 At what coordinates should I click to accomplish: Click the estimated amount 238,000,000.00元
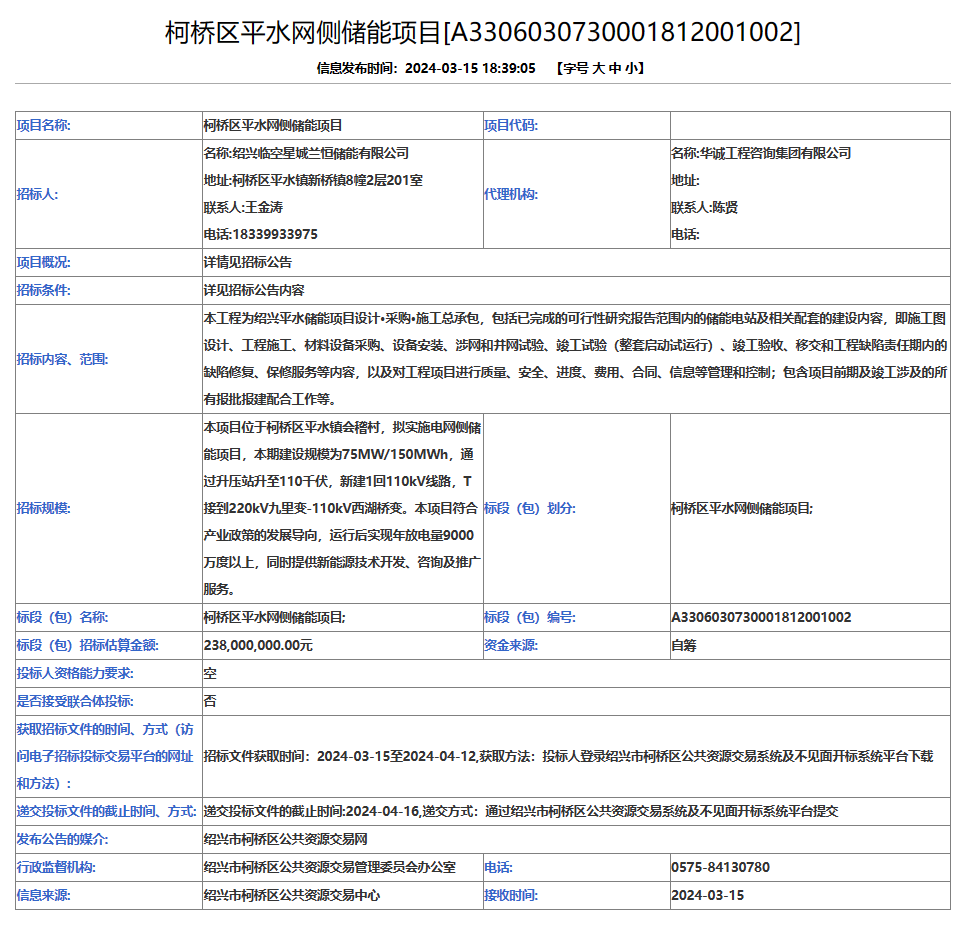pyautogui.click(x=258, y=646)
